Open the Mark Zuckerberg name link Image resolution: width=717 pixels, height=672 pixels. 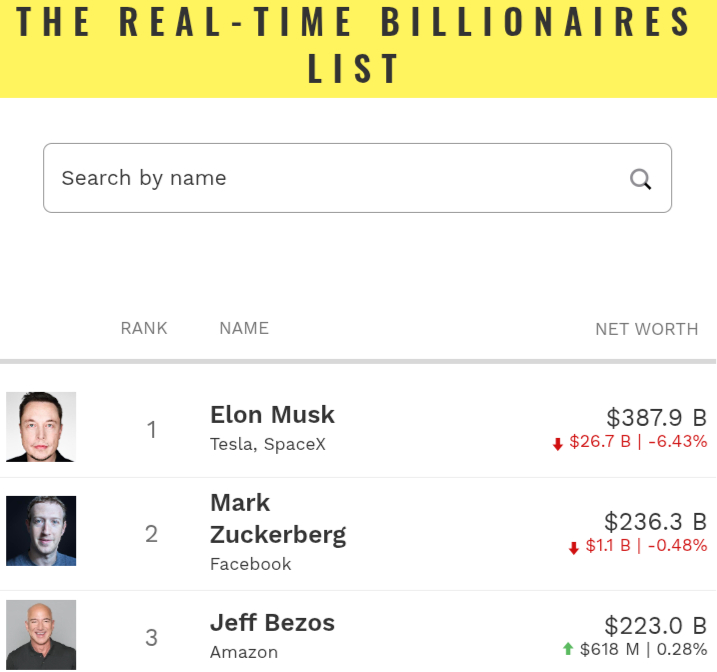[277, 518]
